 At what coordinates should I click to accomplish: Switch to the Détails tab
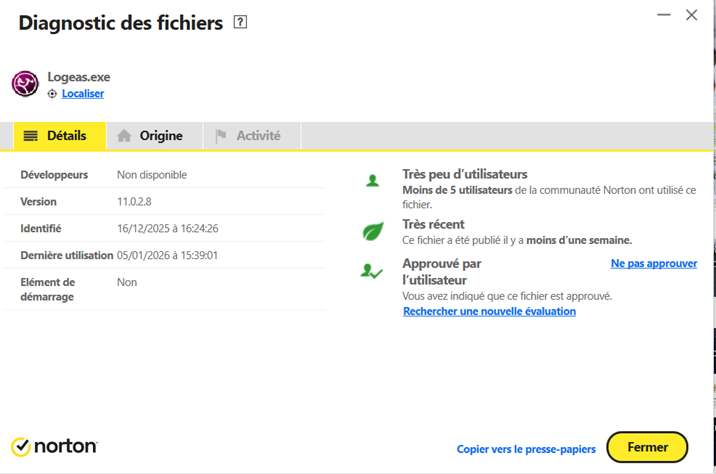pyautogui.click(x=59, y=136)
